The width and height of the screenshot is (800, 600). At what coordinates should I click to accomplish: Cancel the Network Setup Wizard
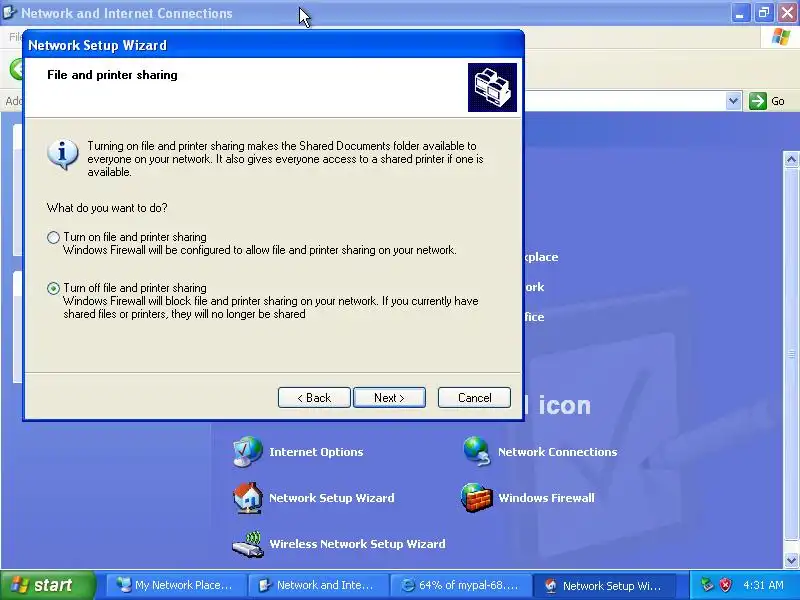point(474,397)
